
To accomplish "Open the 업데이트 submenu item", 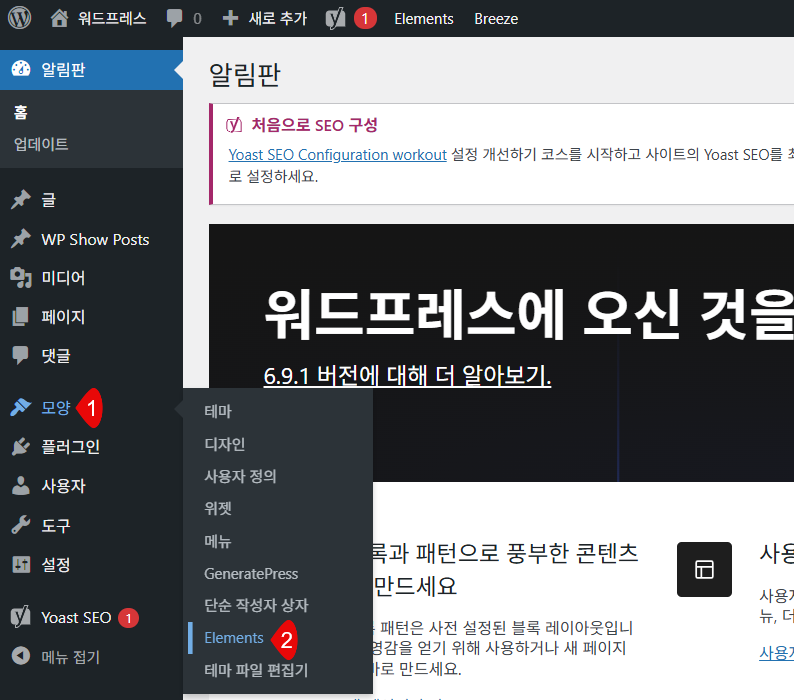I will coord(41,144).
